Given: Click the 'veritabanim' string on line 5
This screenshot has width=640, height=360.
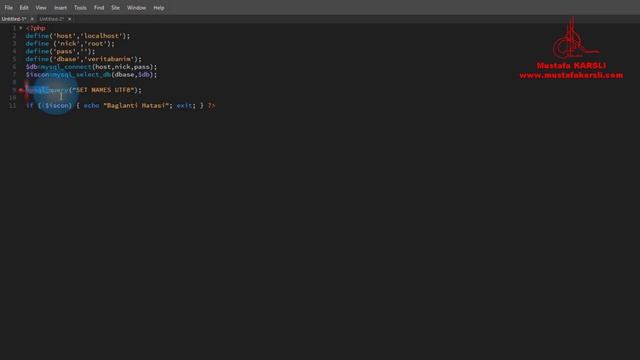Looking at the screenshot, I should (109, 59).
